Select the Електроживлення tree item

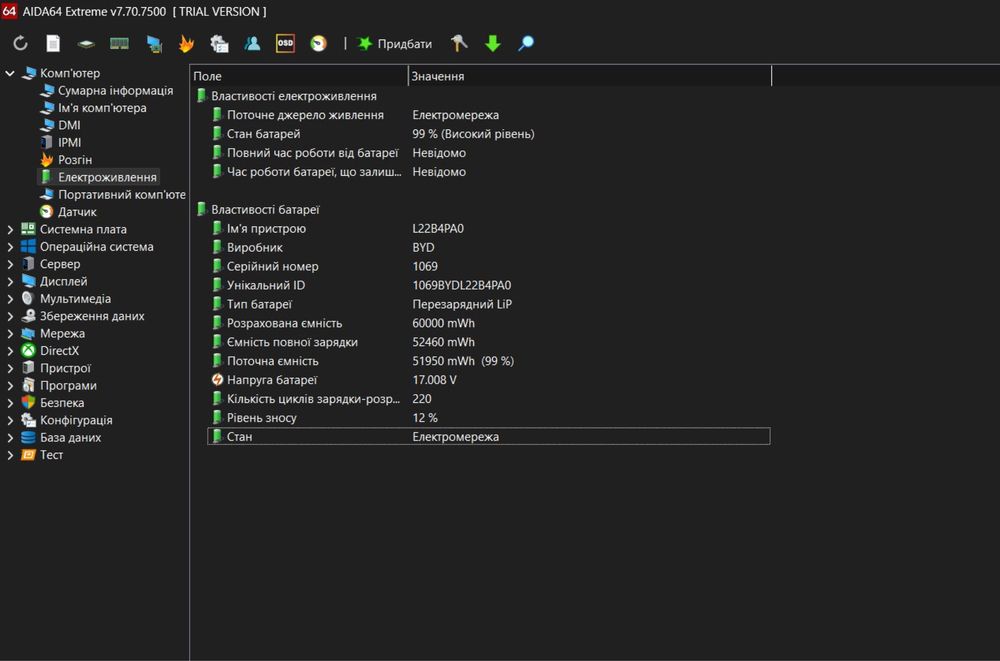click(107, 177)
